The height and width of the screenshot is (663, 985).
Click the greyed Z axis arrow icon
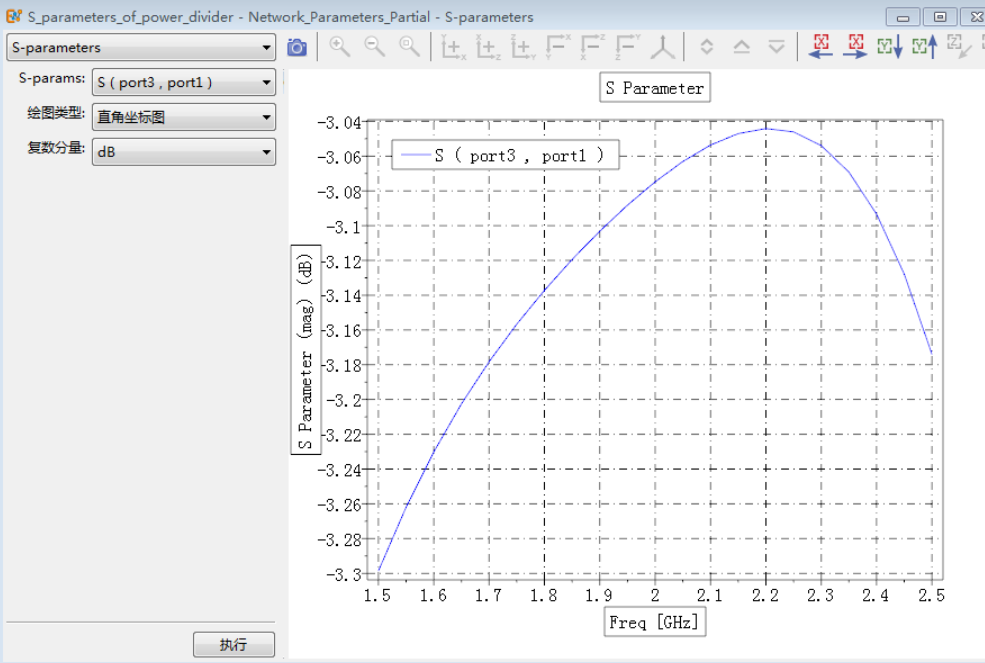tap(959, 47)
